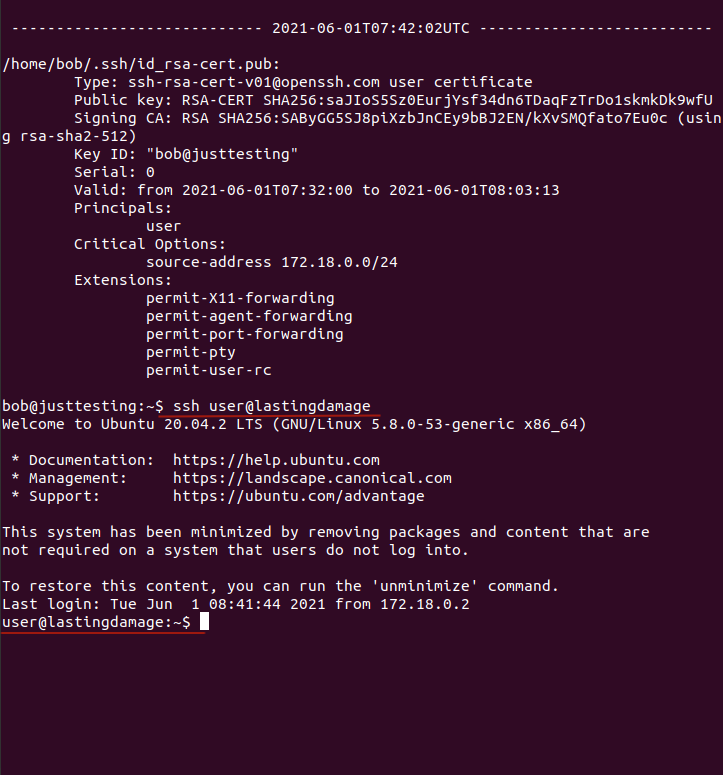The image size is (723, 775).
Task: Click the principal name user
Action: [164, 226]
